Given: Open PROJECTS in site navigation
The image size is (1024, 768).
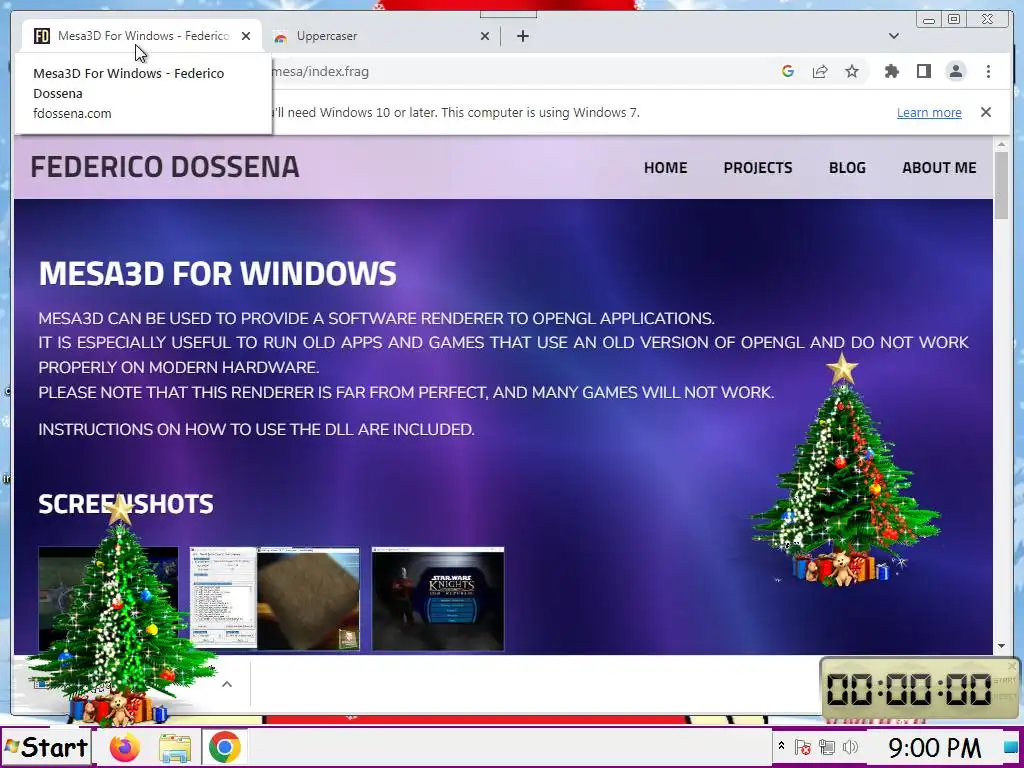Looking at the screenshot, I should [758, 168].
